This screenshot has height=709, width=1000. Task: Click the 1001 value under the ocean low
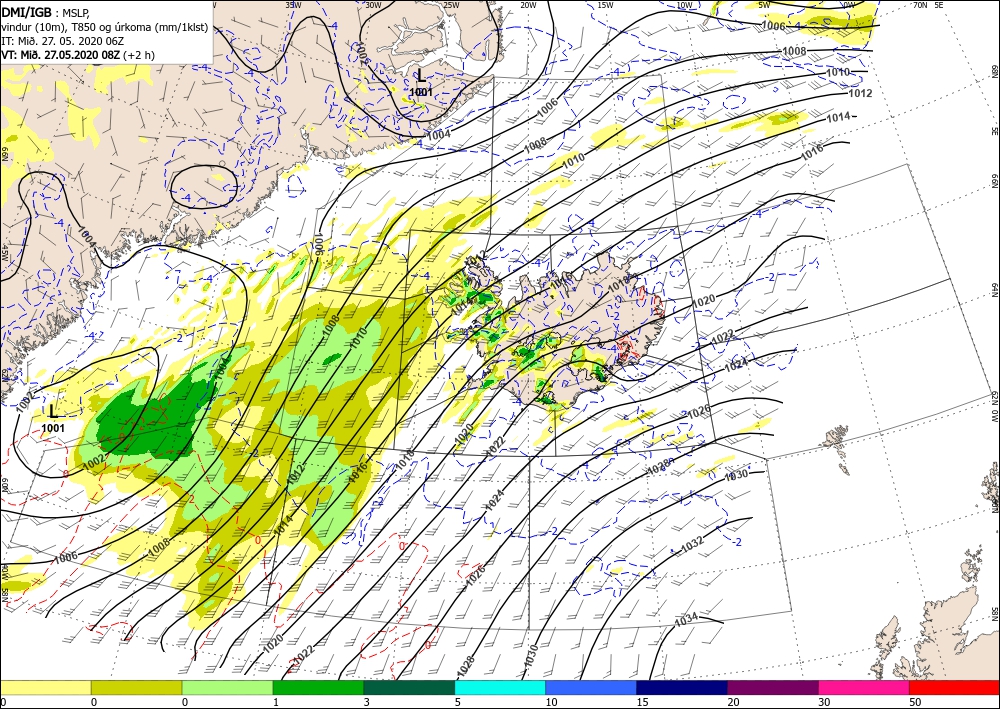53,428
